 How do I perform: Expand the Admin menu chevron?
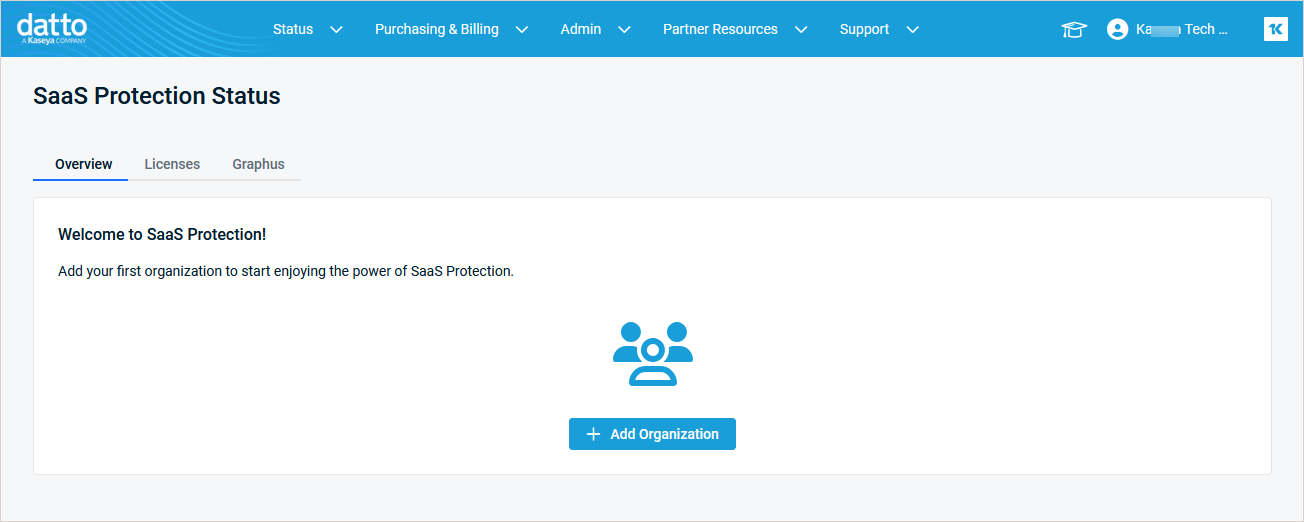(624, 30)
